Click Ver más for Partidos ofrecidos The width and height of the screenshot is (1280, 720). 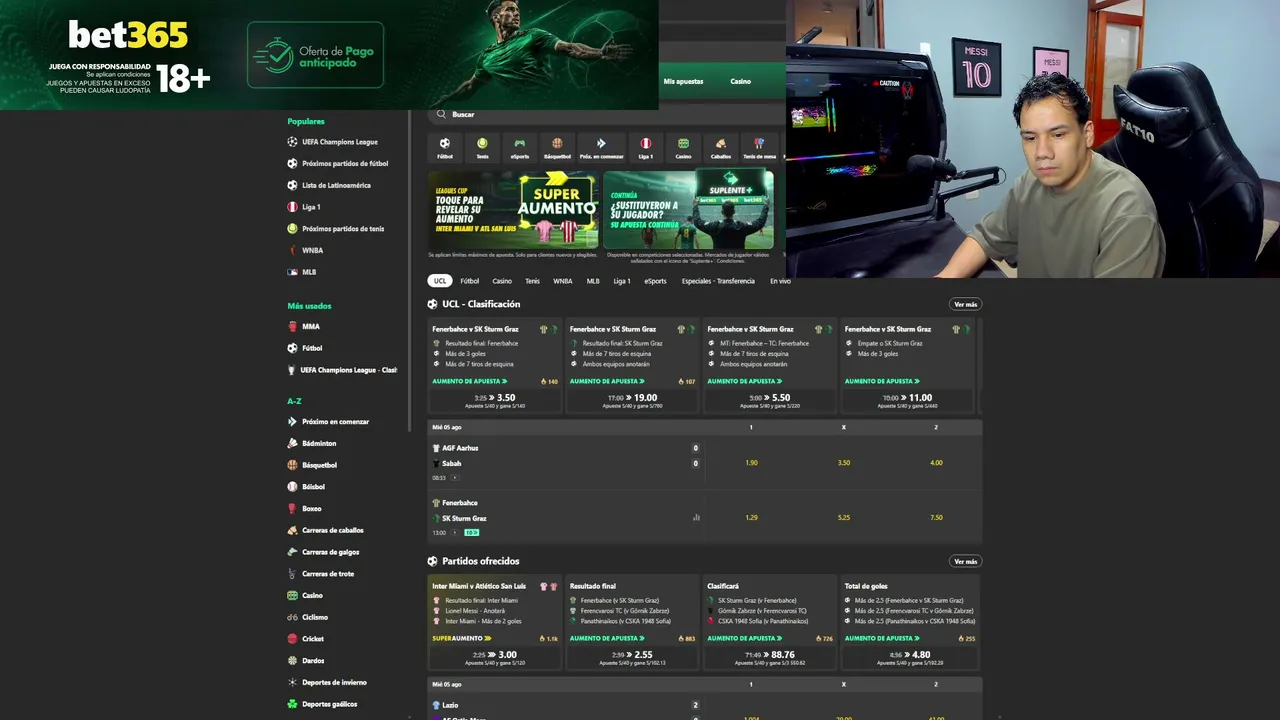(x=965, y=561)
